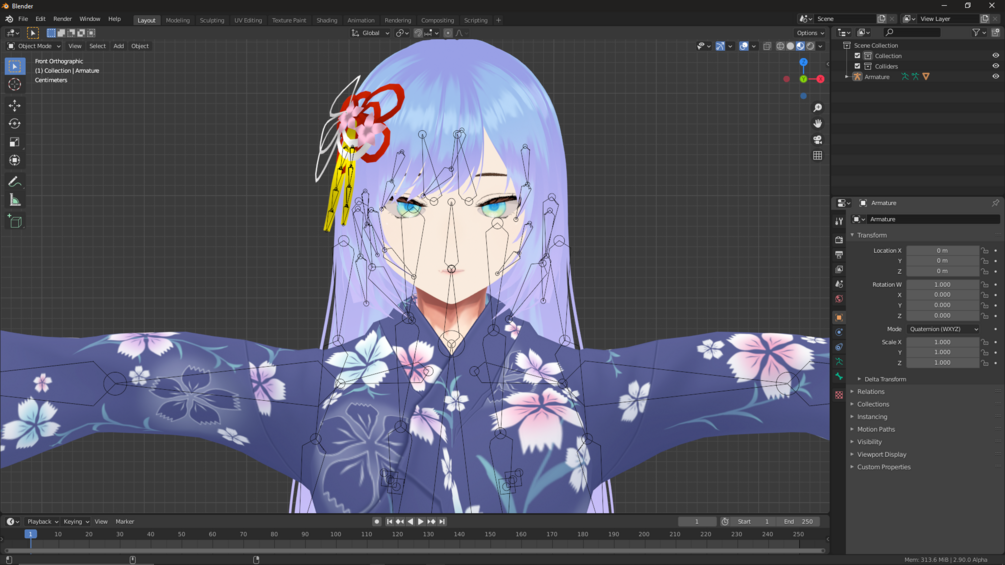The height and width of the screenshot is (565, 1005).
Task: Expand the Armature tree item
Action: (847, 77)
